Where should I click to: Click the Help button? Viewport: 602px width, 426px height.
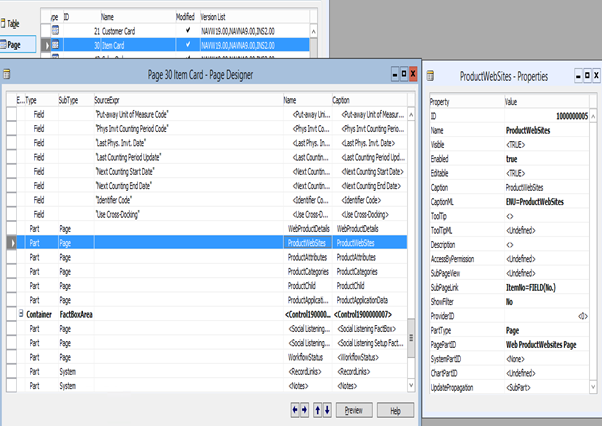[x=395, y=410]
